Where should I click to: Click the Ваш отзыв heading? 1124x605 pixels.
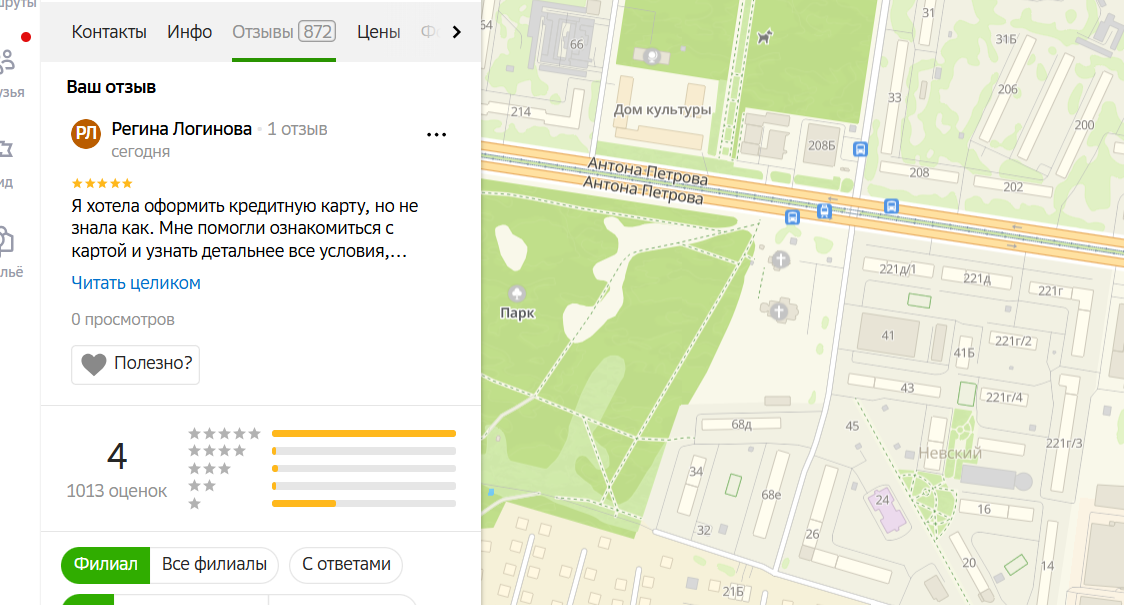111,87
